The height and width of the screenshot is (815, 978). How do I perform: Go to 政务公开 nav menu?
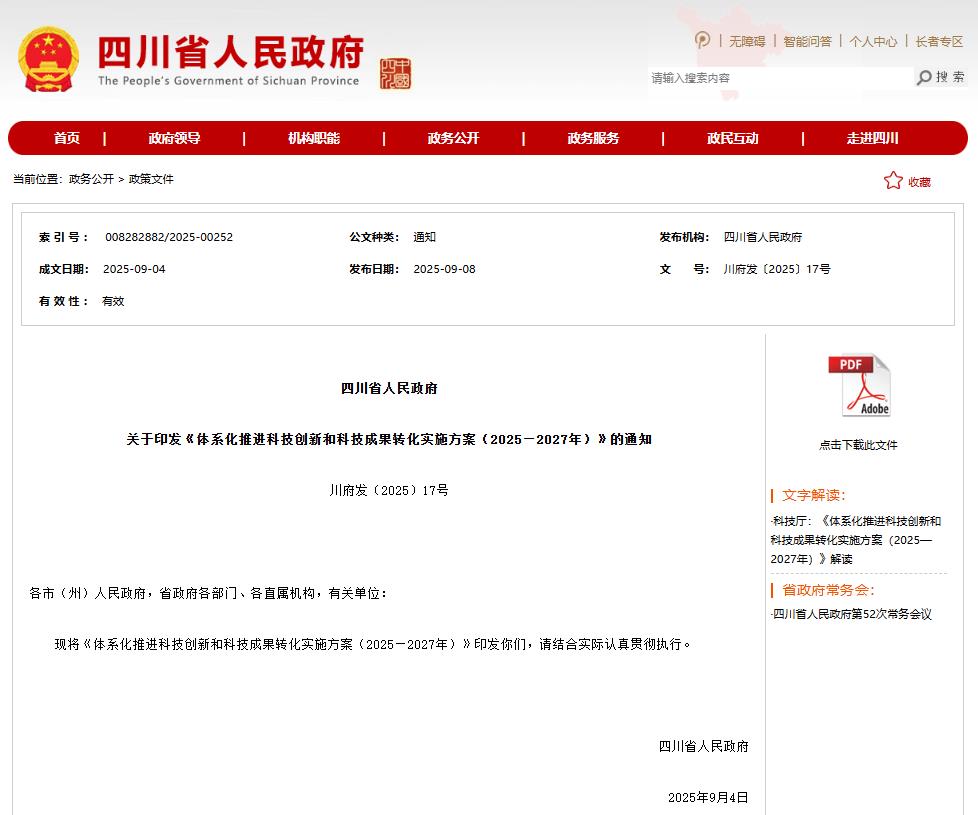coord(453,138)
